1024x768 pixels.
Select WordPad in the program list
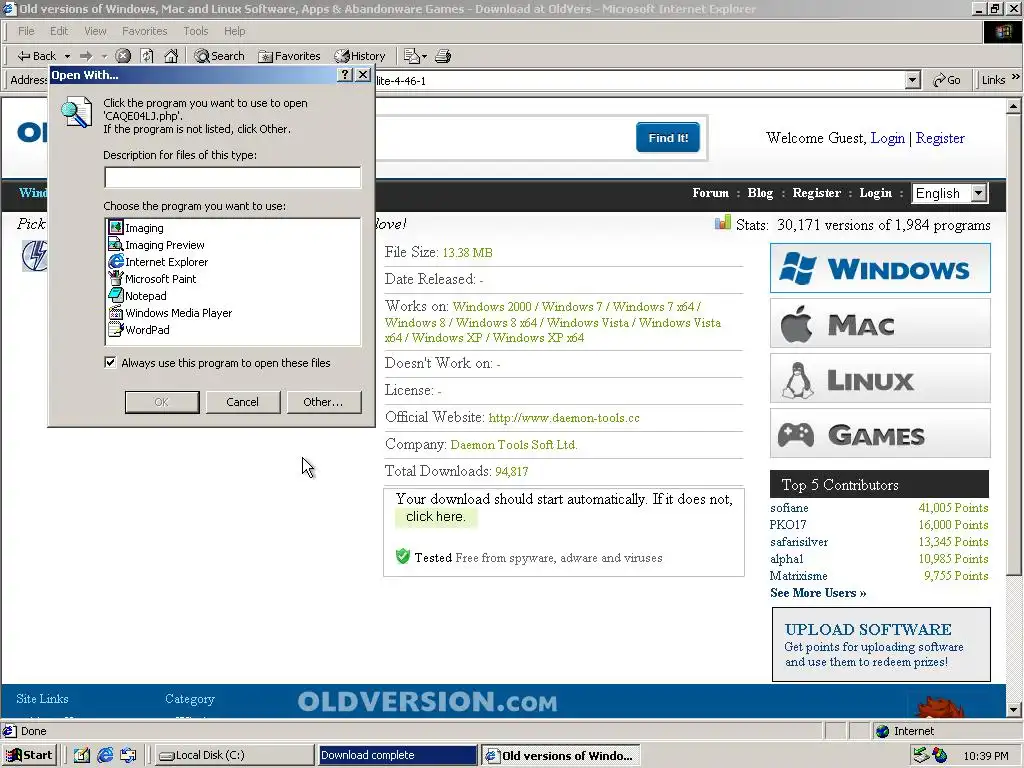click(x=139, y=330)
